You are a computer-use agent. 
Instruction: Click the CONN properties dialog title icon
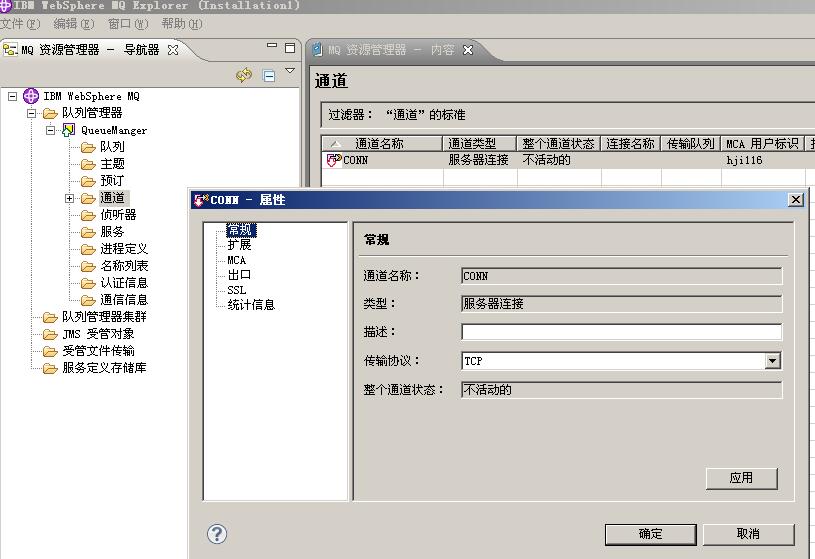(x=201, y=200)
